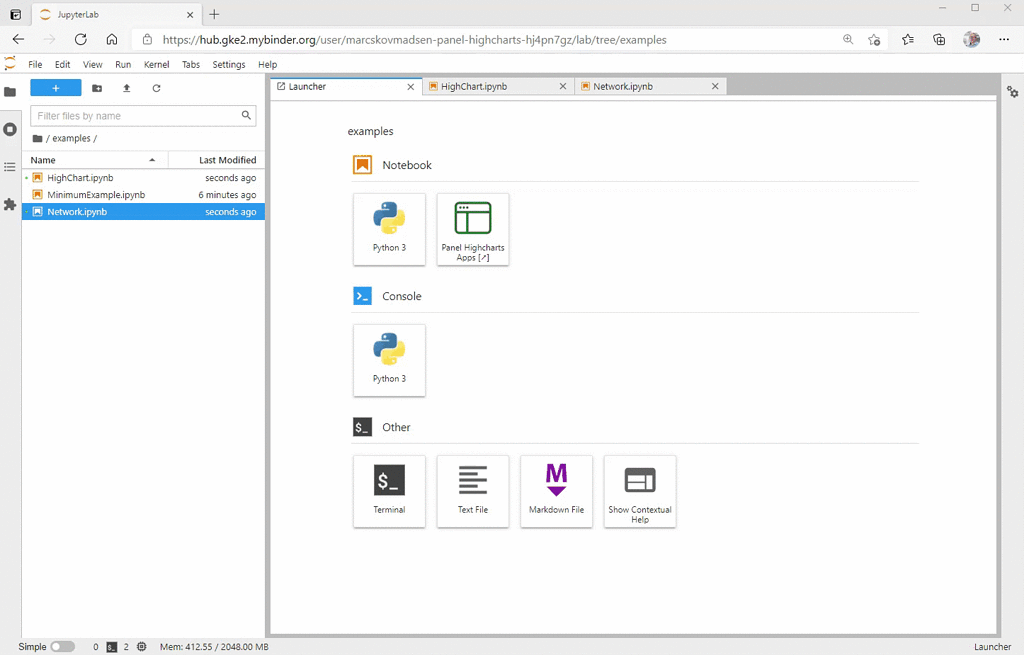This screenshot has width=1024, height=655.
Task: Open the running terminals and kernels panel
Action: 10,128
